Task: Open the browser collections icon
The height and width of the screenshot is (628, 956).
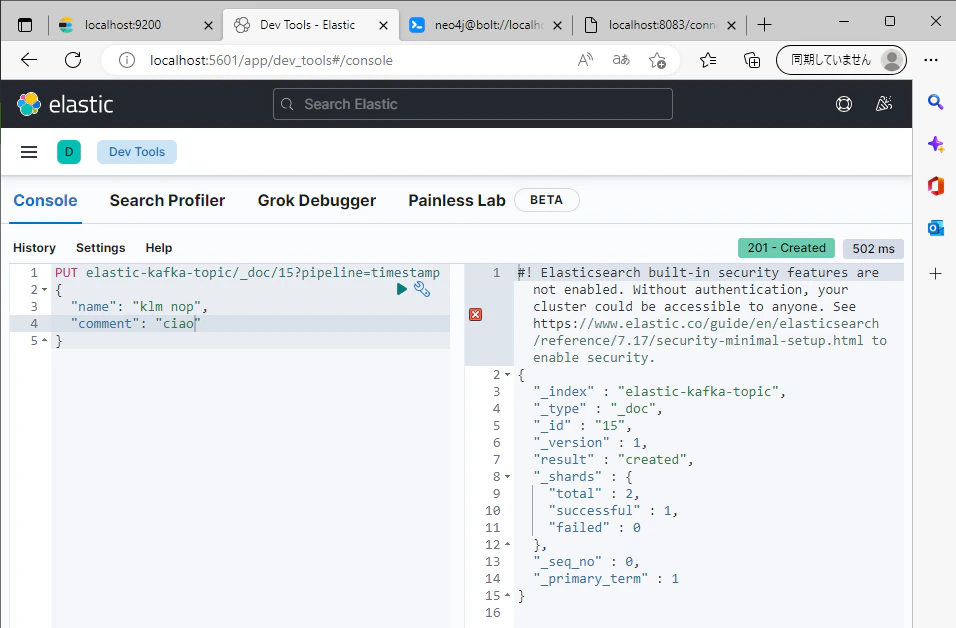Action: point(752,60)
